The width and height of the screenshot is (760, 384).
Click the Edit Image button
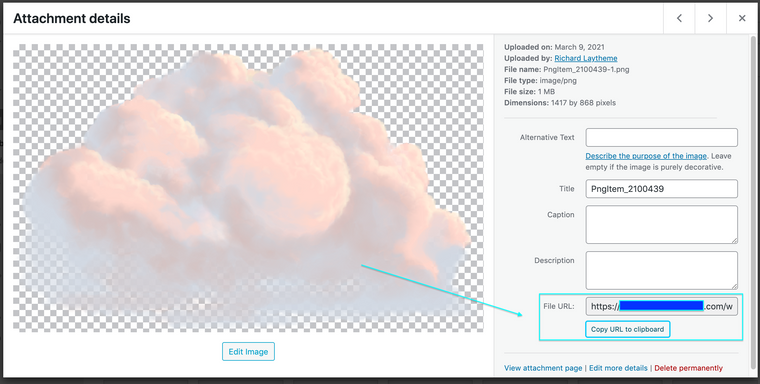tap(248, 352)
